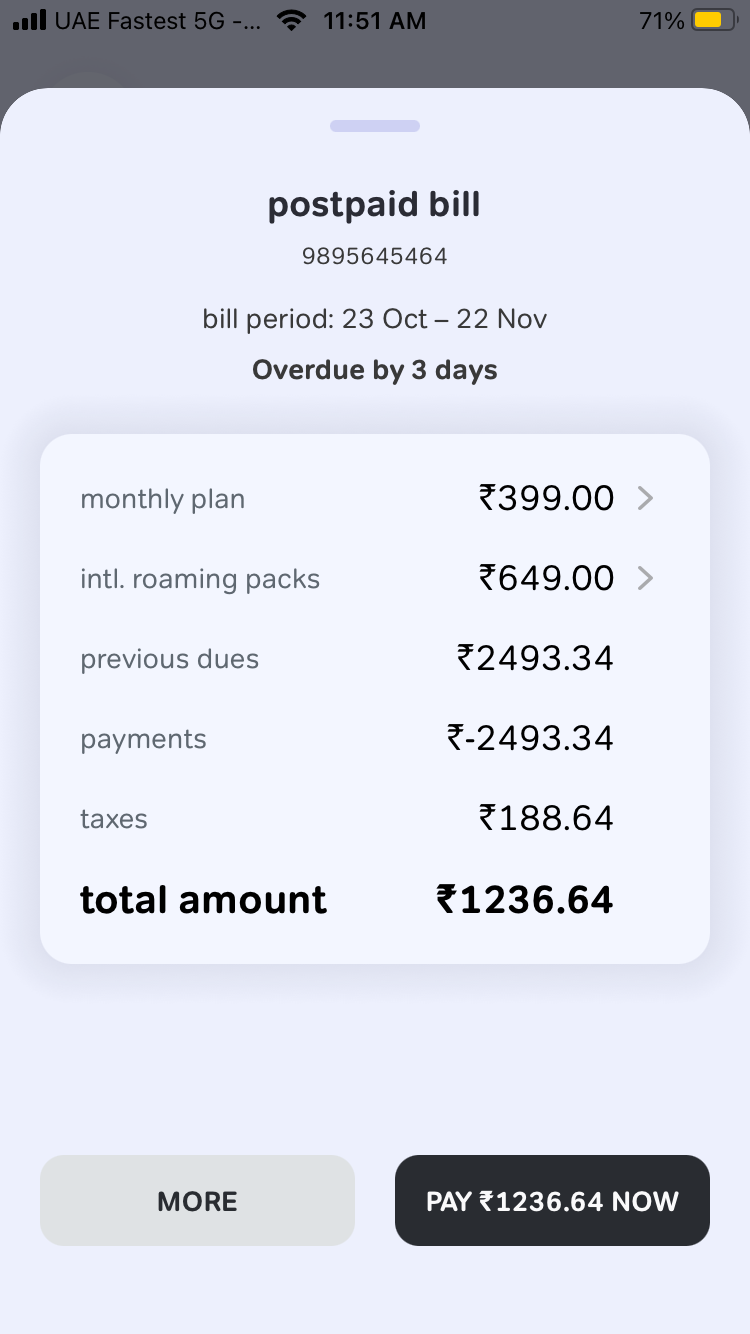Screen dimensions: 750x1334
Task: Tap the sheet drag handle bar
Action: 375,126
